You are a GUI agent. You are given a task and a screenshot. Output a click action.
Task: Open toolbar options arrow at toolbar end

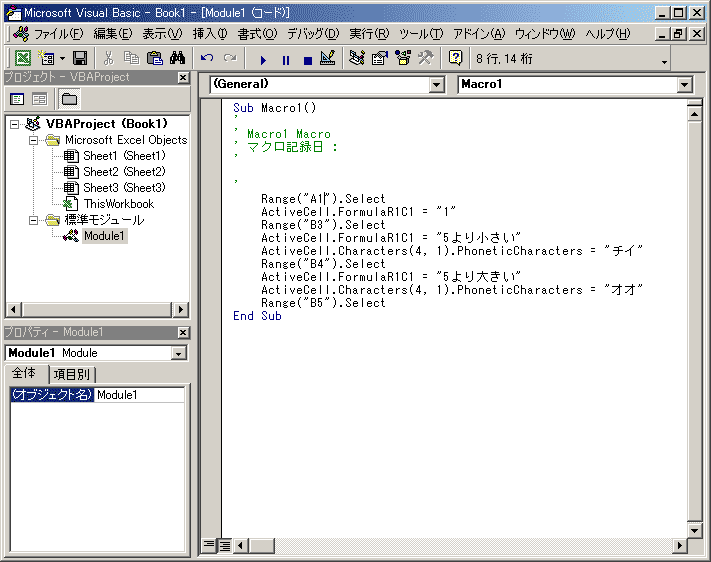[x=664, y=62]
